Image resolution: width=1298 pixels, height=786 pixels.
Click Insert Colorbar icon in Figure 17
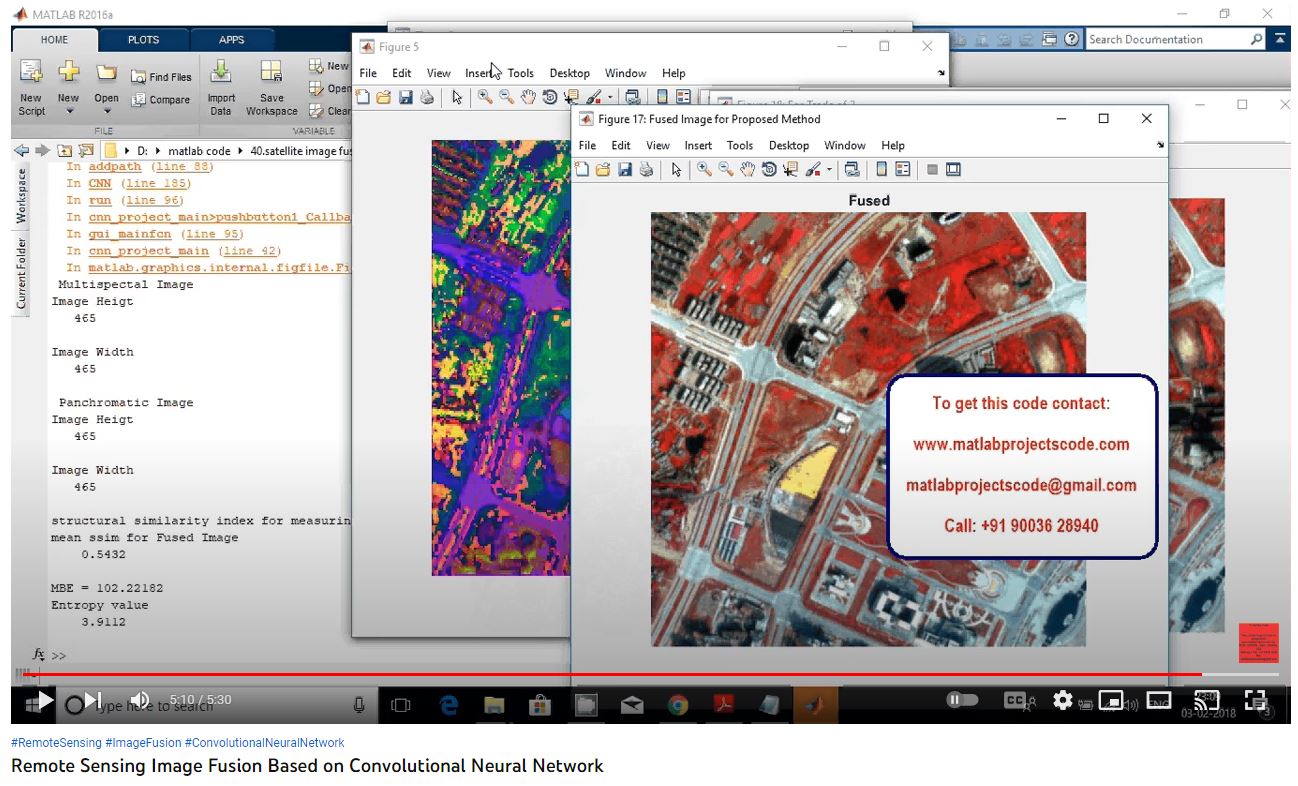click(x=881, y=170)
